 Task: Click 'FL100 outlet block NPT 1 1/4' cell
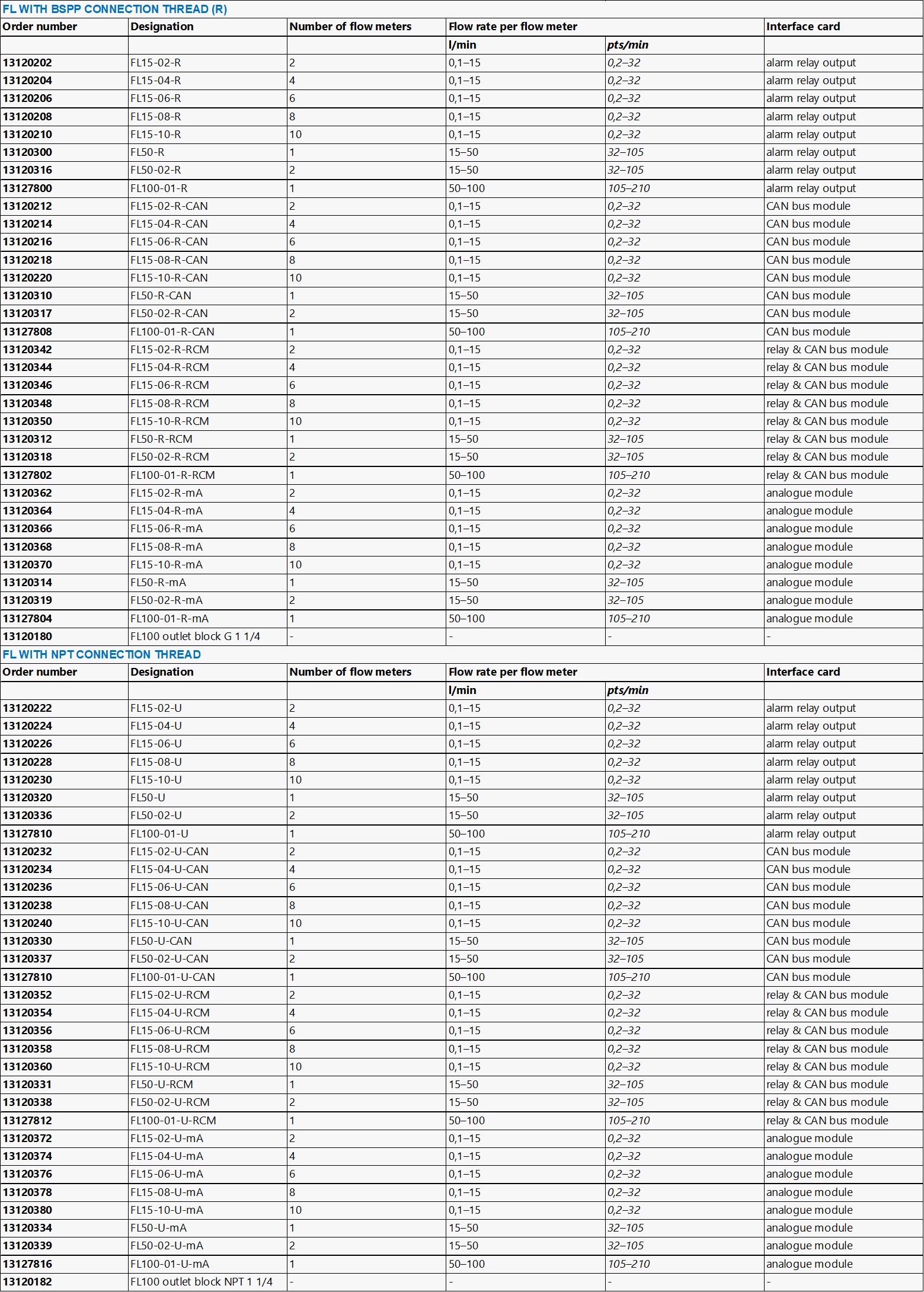[201, 1282]
